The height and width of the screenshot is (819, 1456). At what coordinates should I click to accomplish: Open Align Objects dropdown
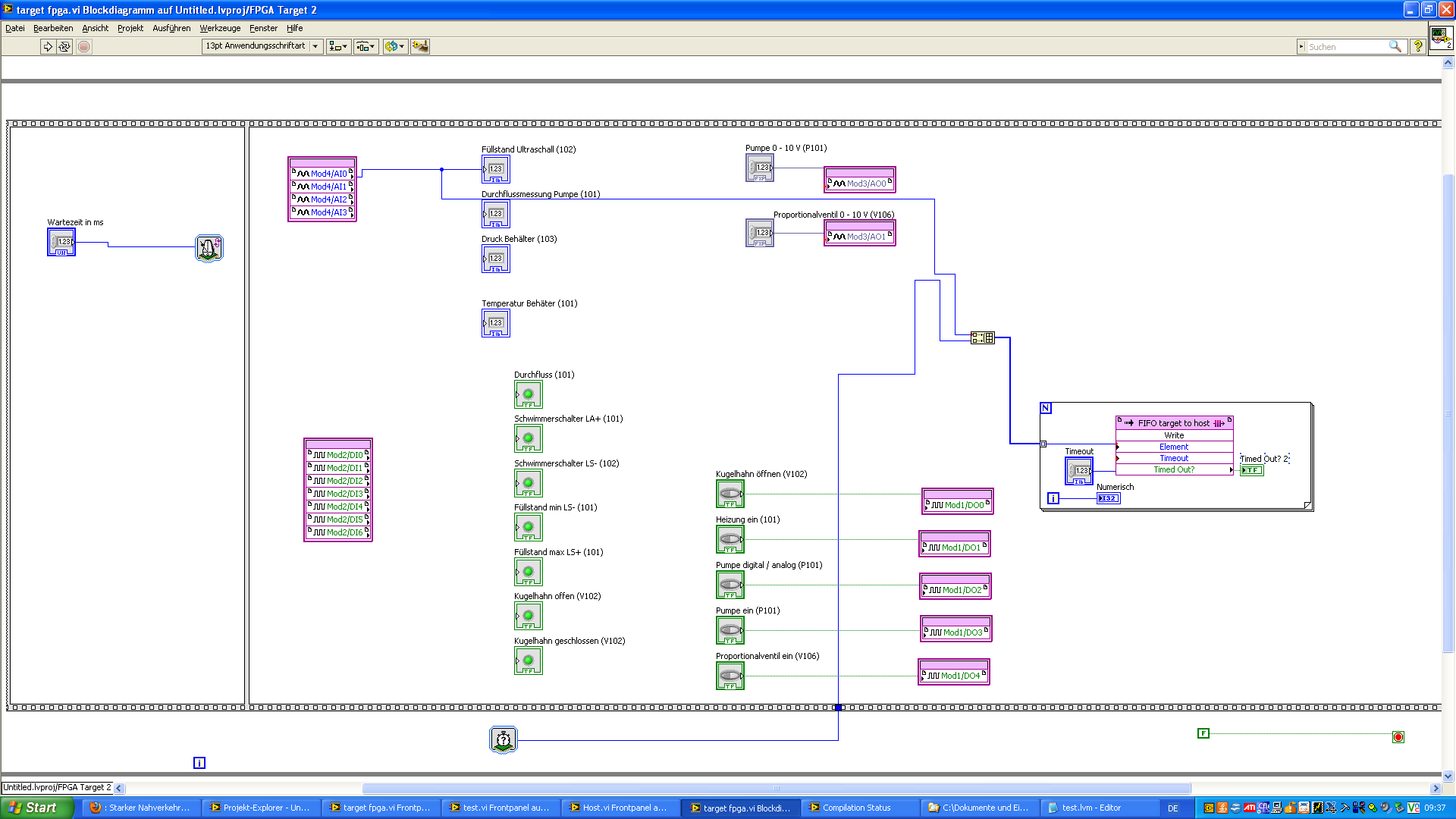(338, 47)
